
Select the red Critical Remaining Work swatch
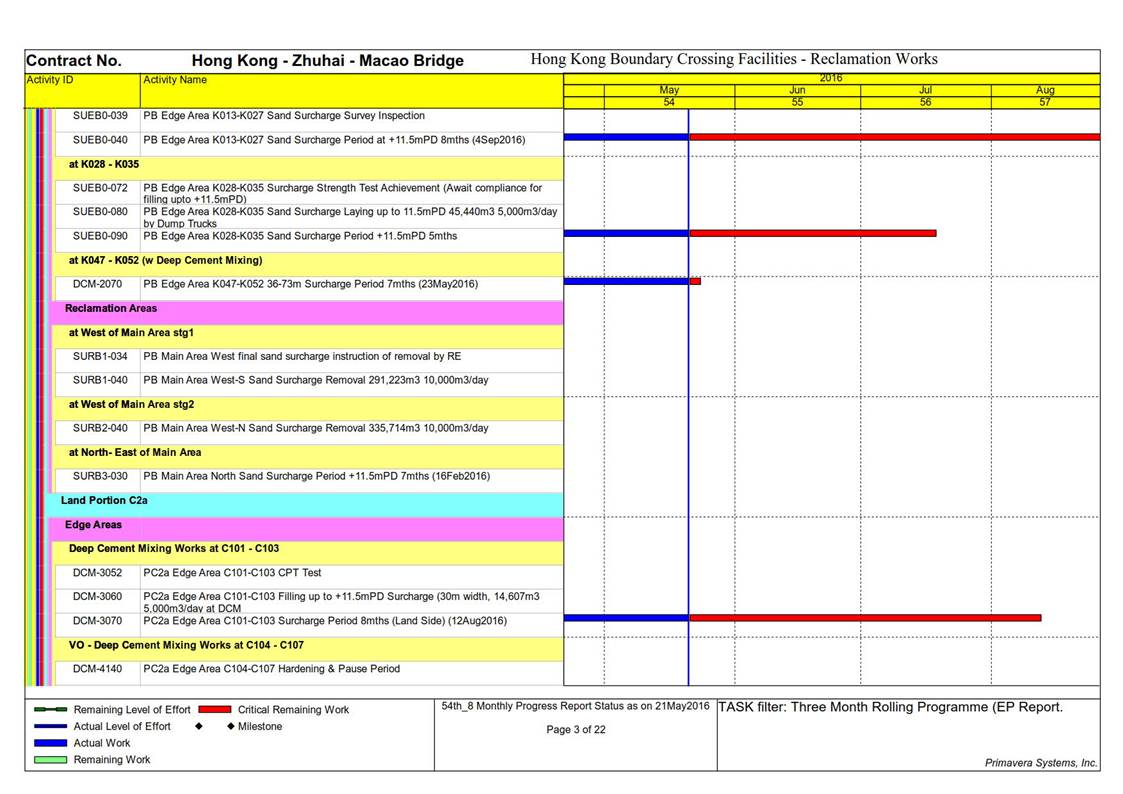[x=215, y=710]
